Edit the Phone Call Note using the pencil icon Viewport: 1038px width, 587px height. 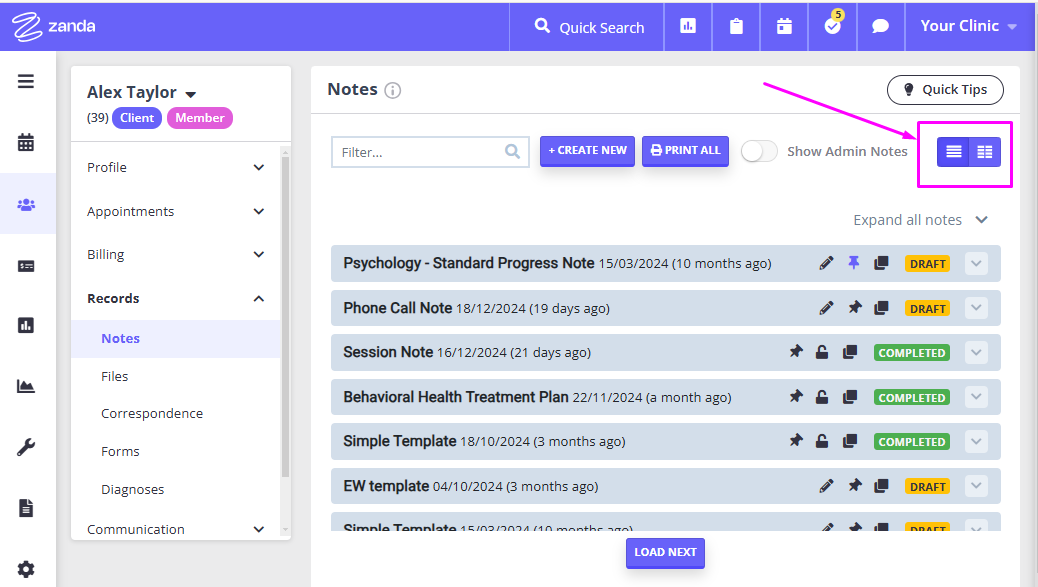pyautogui.click(x=826, y=308)
